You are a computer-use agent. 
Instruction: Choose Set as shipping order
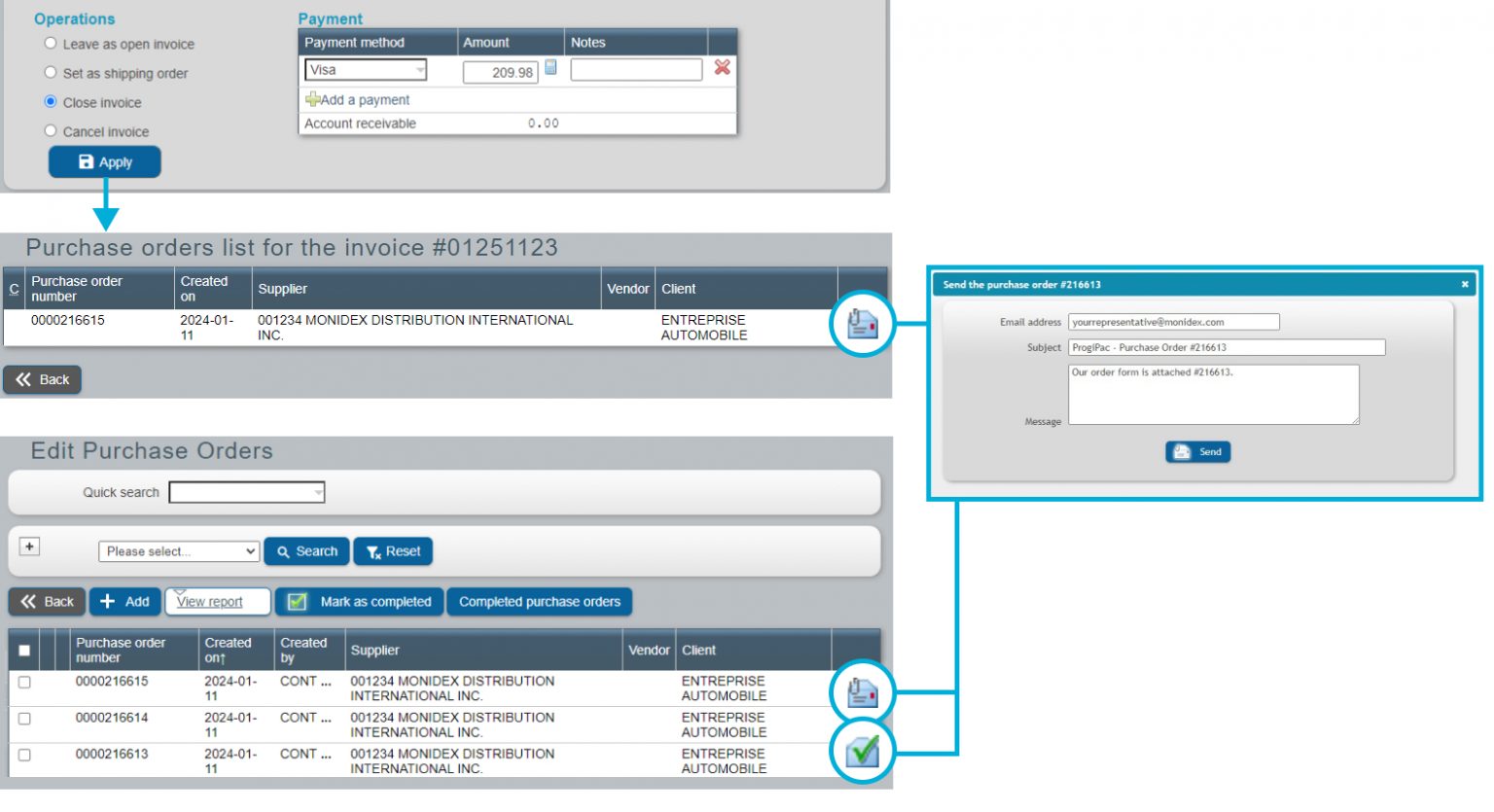[51, 73]
